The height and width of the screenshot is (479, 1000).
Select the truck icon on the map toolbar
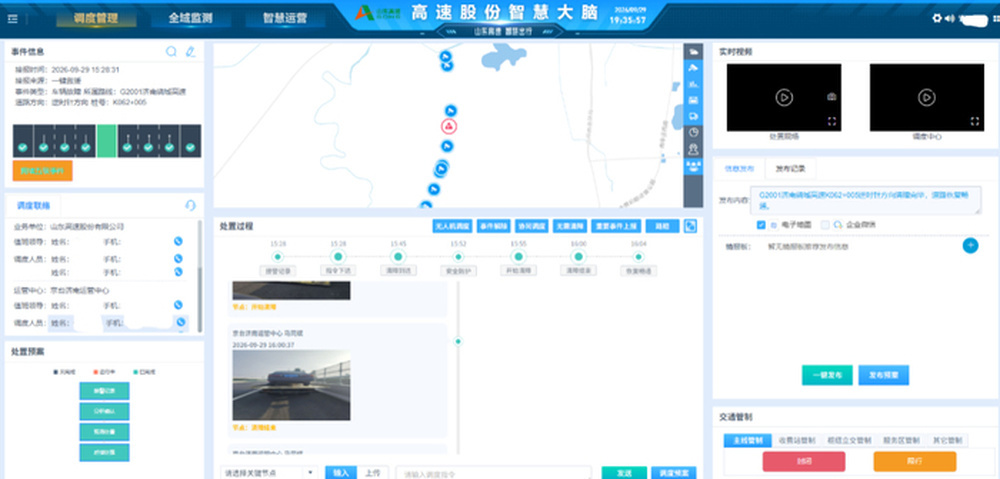[x=693, y=116]
